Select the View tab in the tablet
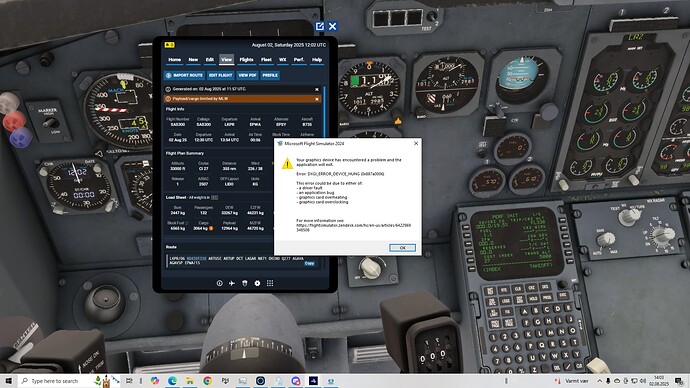The image size is (690, 388). (x=227, y=59)
